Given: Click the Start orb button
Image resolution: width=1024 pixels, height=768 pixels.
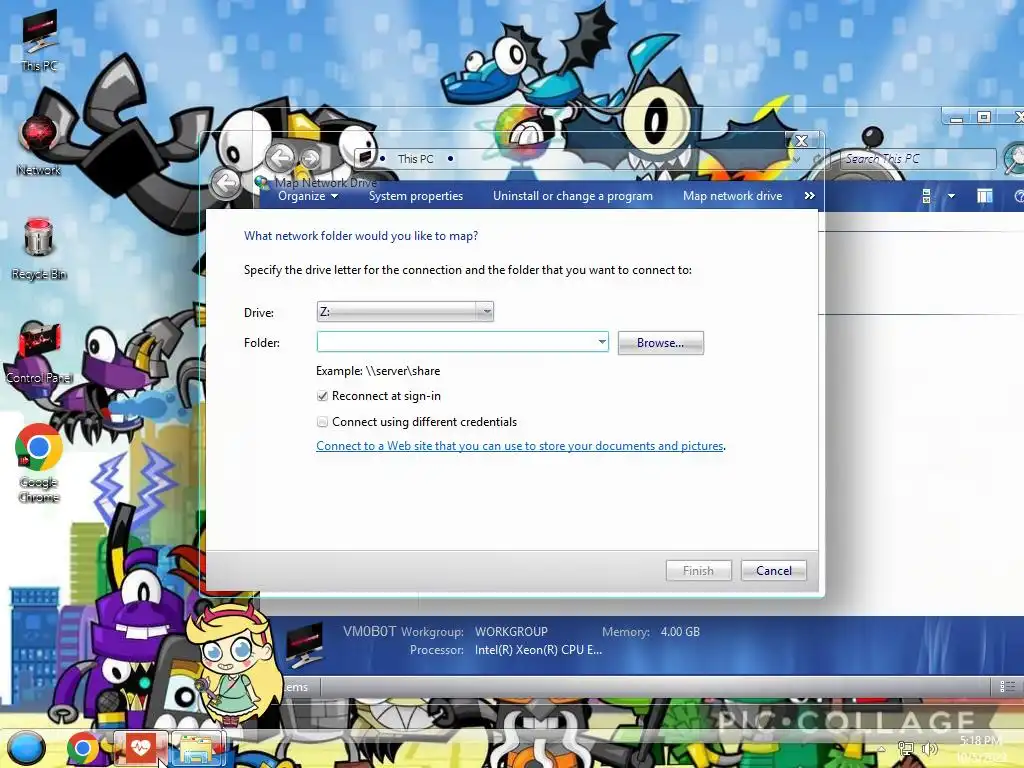Looking at the screenshot, I should click(26, 748).
